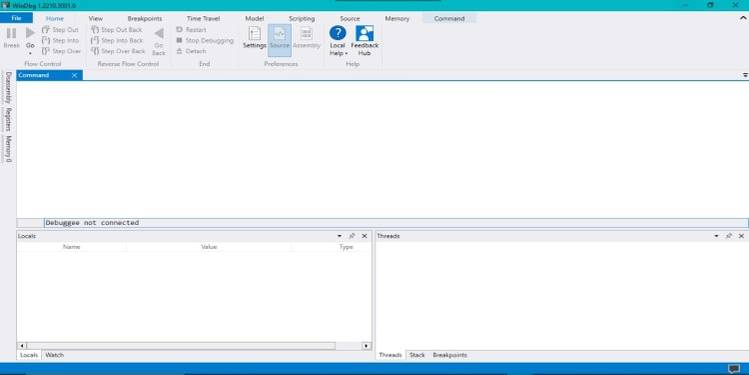This screenshot has height=375, width=749.
Task: Open the Memory ribbon tab
Action: tap(397, 19)
